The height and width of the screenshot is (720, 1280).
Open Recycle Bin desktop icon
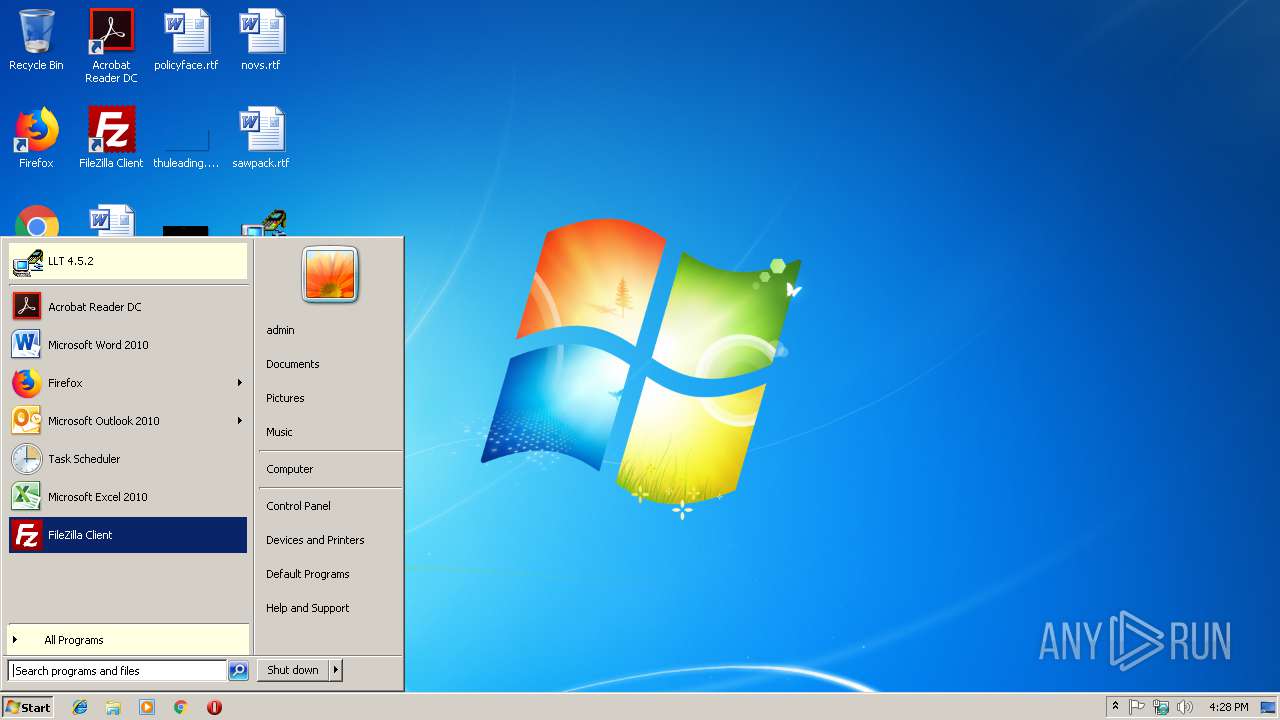[36, 40]
